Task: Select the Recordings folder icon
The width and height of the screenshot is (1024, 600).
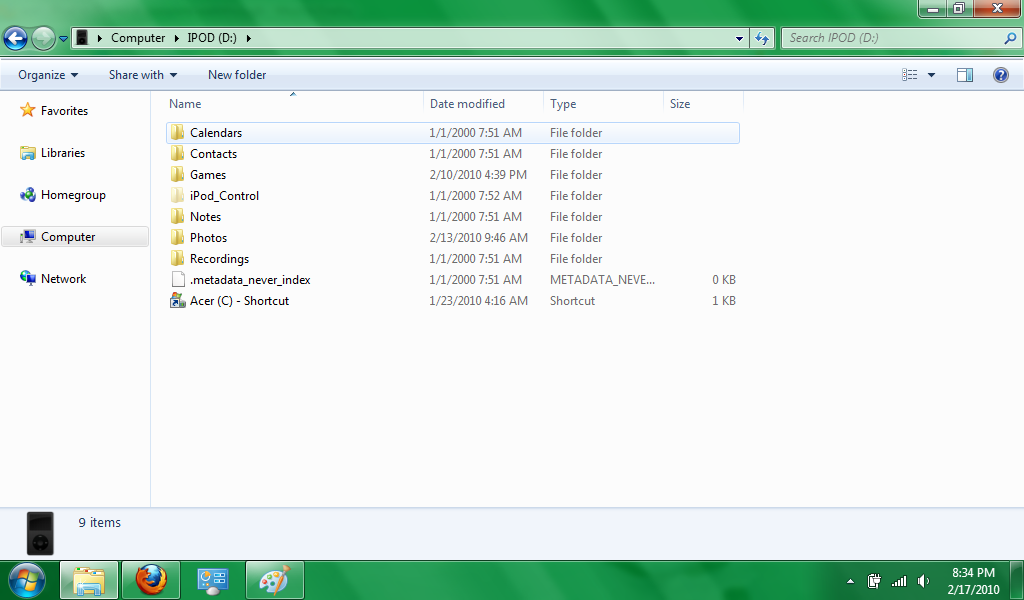Action: pyautogui.click(x=178, y=258)
